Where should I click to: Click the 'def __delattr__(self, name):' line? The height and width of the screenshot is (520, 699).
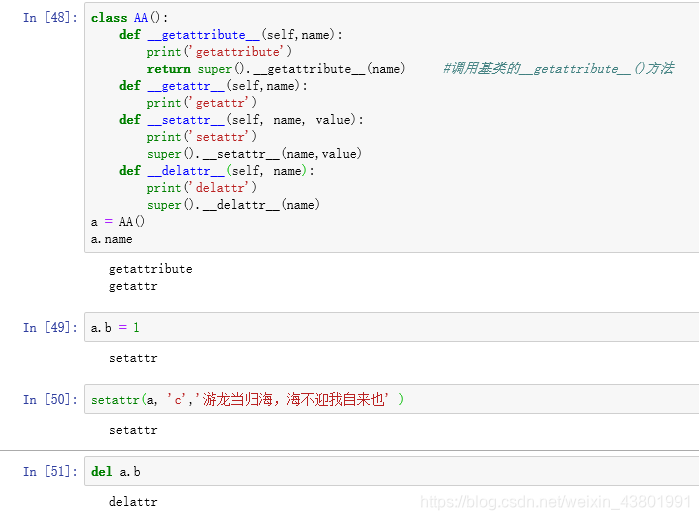pyautogui.click(x=217, y=171)
